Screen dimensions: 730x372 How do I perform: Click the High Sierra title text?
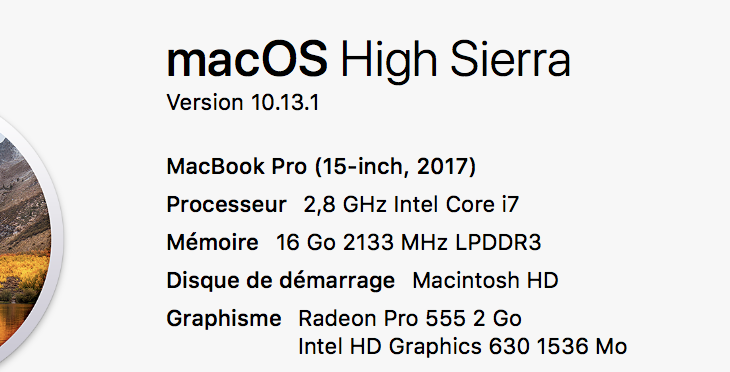(x=455, y=61)
